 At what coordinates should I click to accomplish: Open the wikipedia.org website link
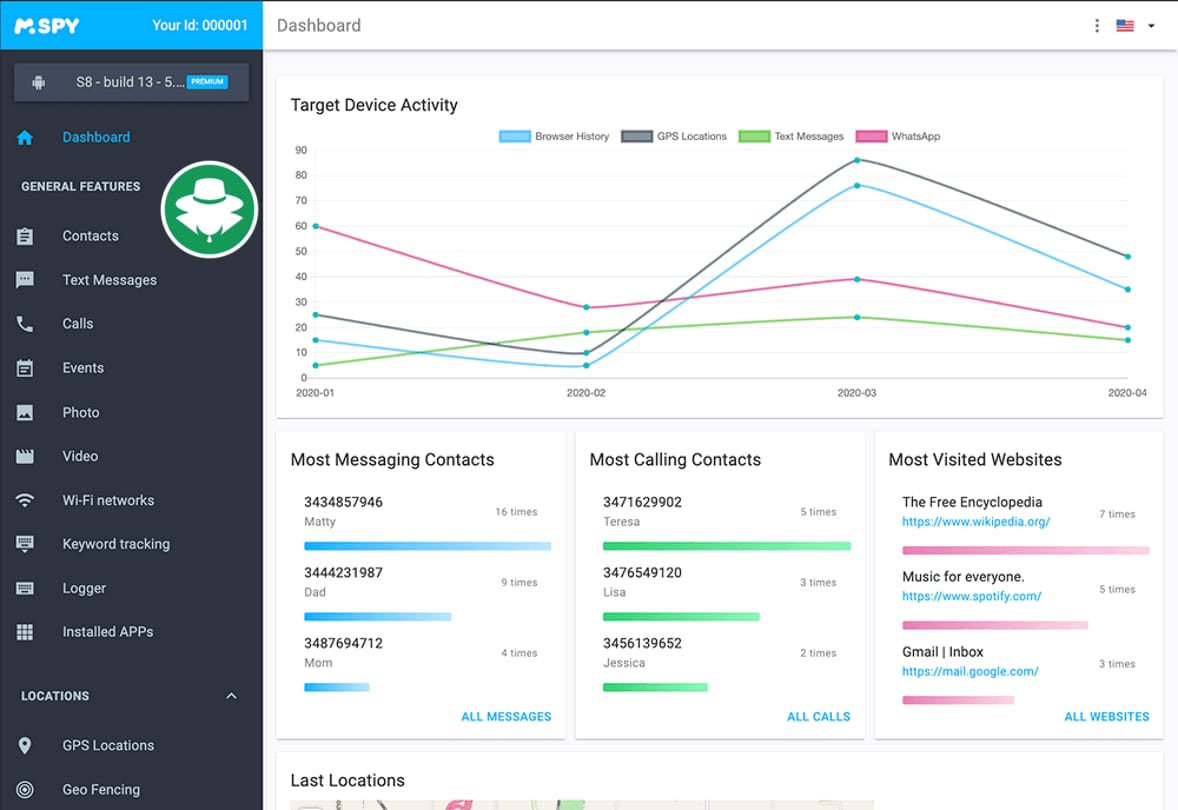tap(975, 521)
